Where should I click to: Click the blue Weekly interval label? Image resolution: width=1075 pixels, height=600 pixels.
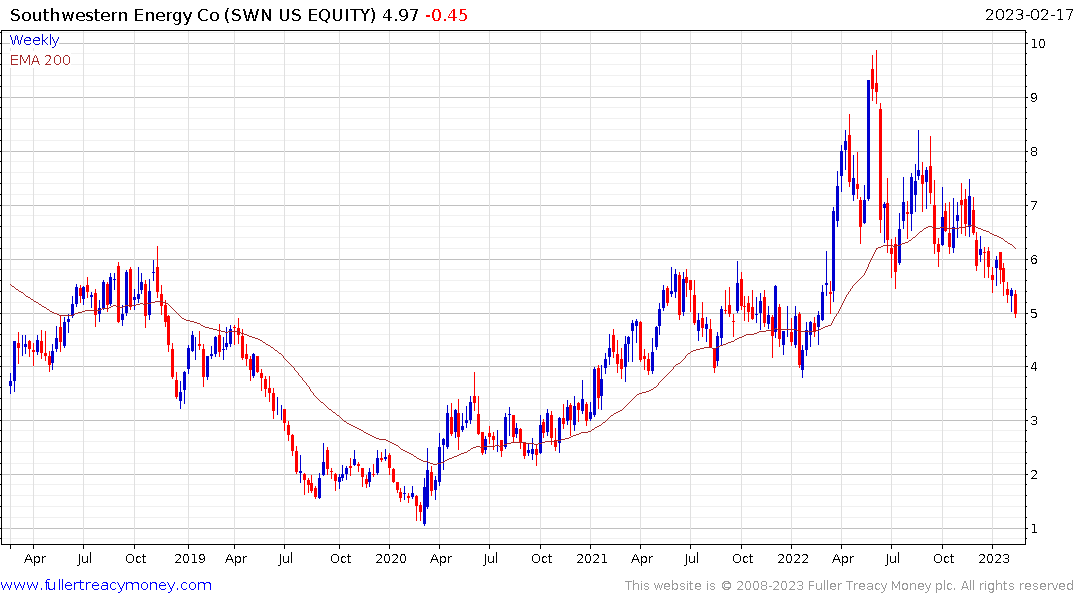tap(34, 40)
